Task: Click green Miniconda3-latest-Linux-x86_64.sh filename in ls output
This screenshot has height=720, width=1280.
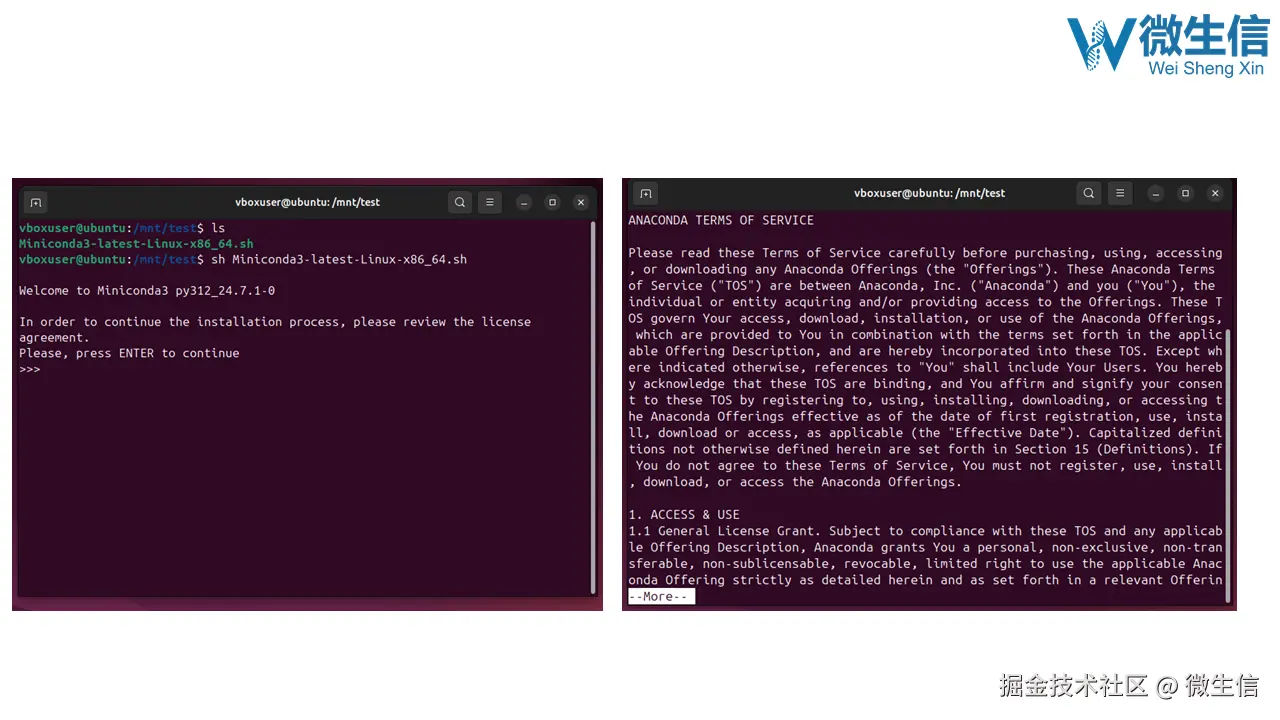Action: (x=136, y=244)
